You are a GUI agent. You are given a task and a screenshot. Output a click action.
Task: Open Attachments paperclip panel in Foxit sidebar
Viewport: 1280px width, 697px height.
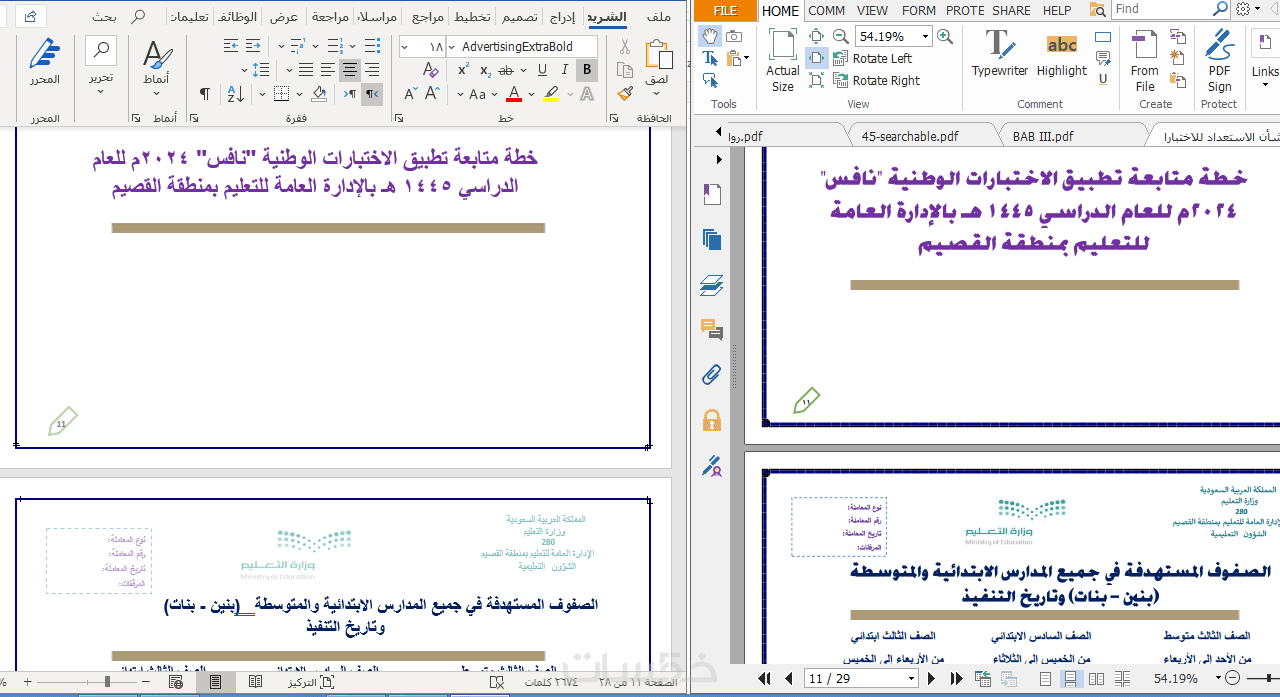(x=712, y=375)
